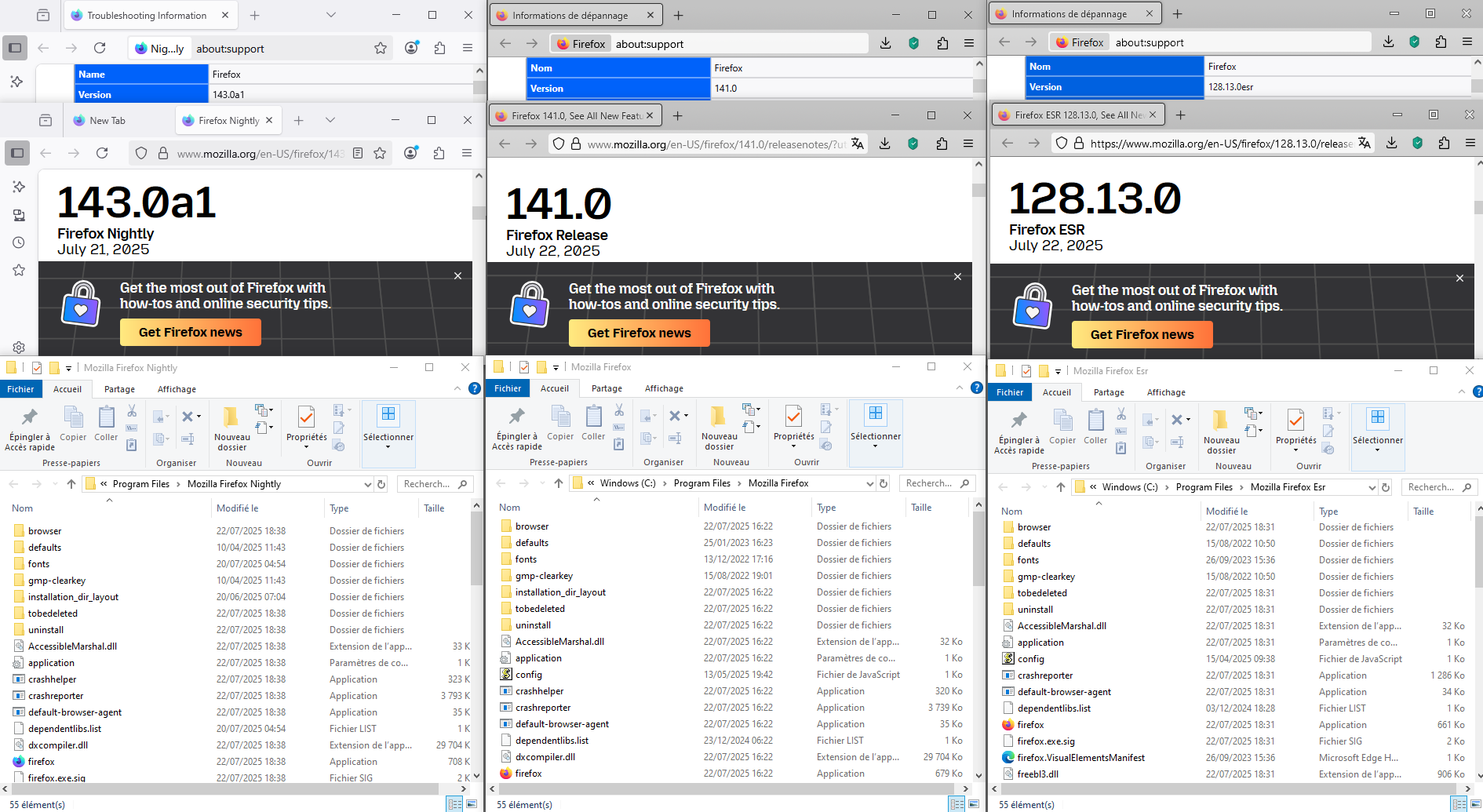Toggle the Nightly sidebar button beside back arrow
Image resolution: width=1483 pixels, height=812 pixels.
(17, 153)
